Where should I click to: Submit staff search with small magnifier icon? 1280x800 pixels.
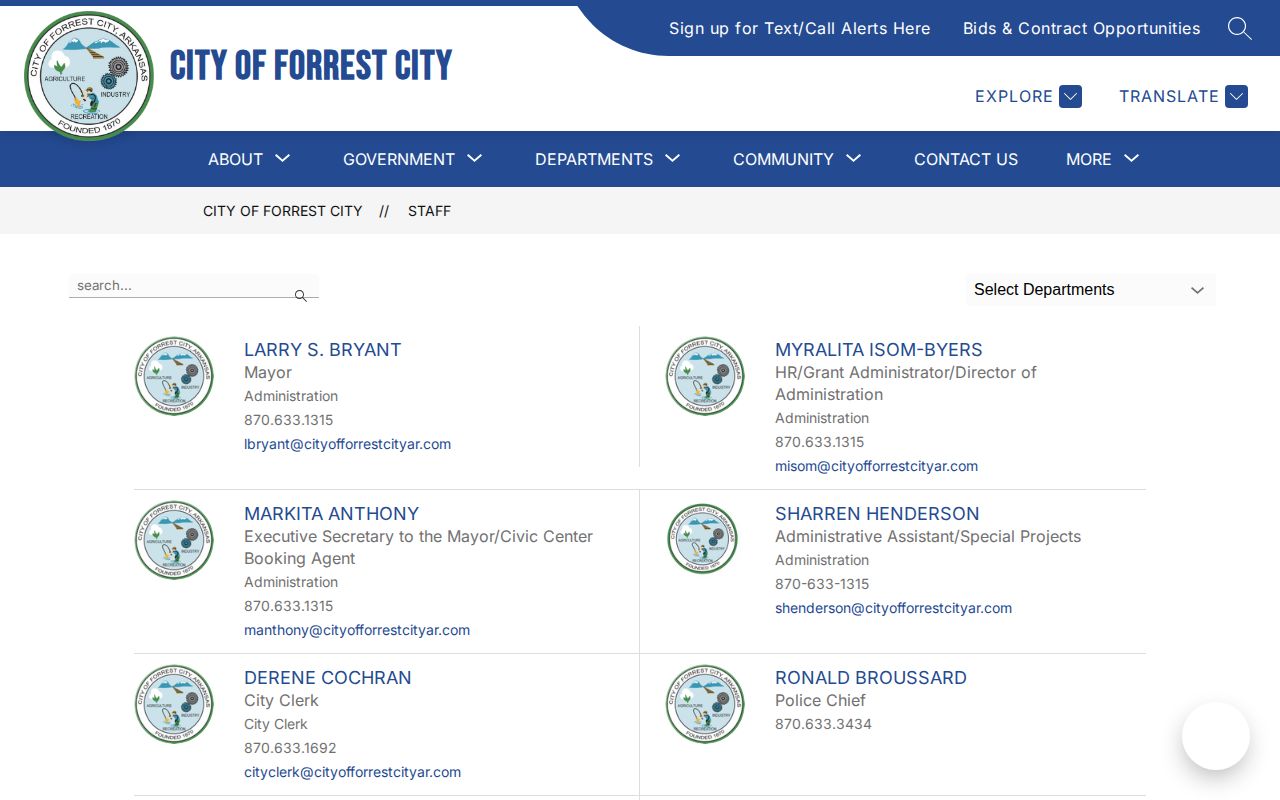300,296
